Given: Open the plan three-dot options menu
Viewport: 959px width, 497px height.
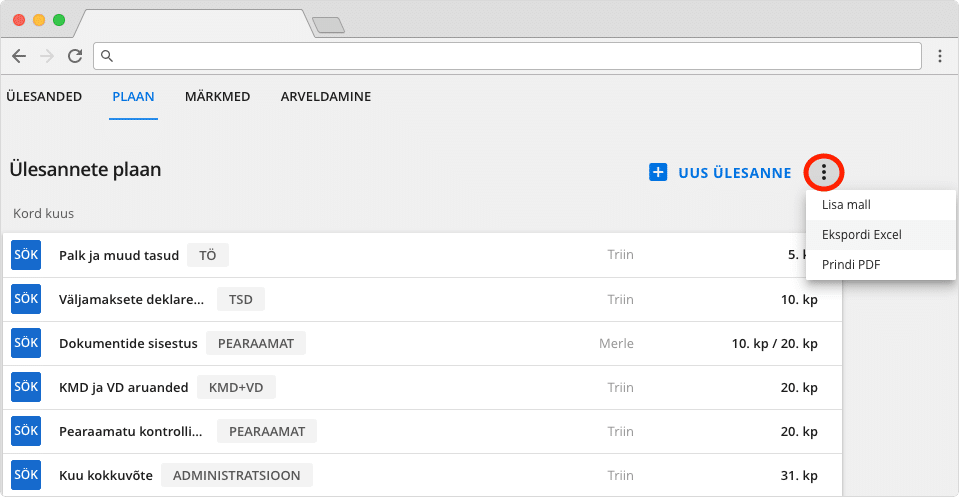Looking at the screenshot, I should [824, 172].
